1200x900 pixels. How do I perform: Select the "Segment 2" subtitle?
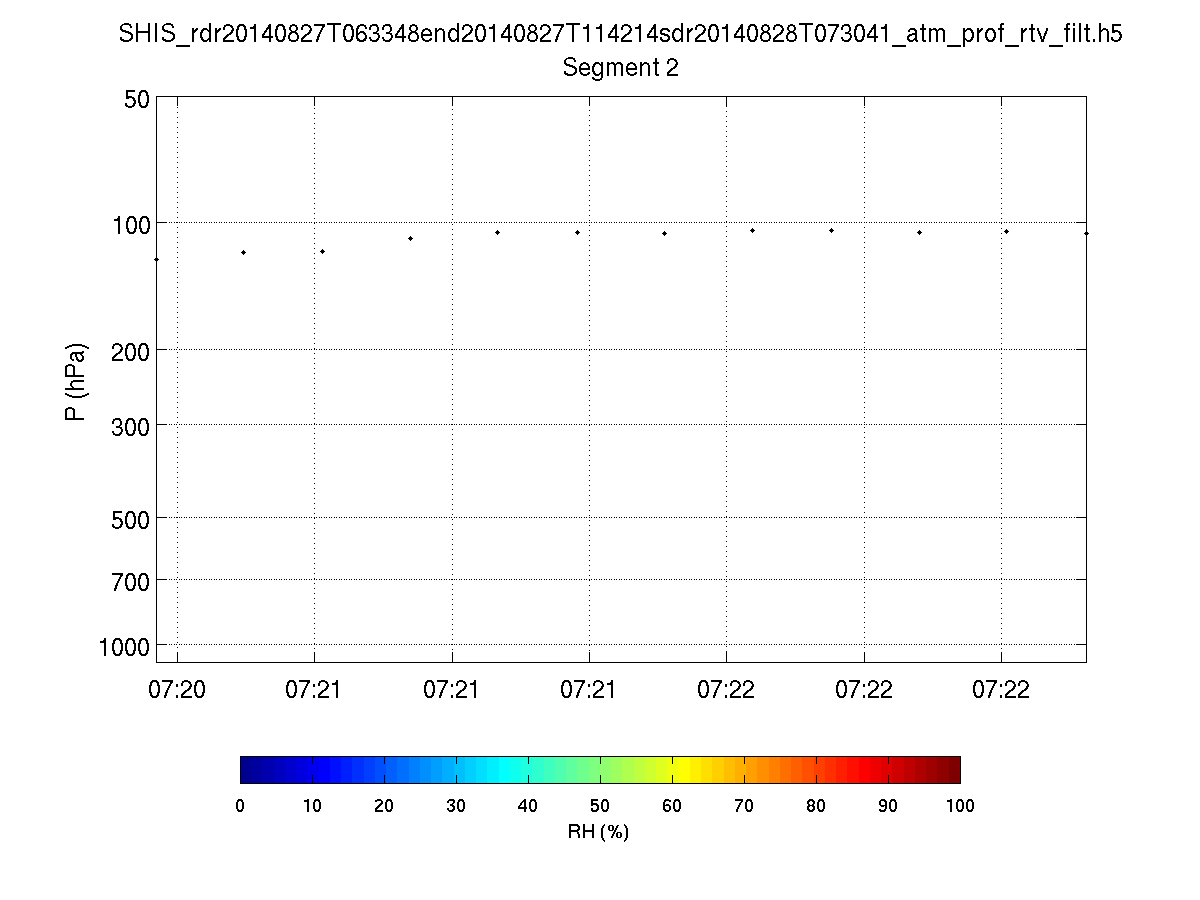(x=620, y=68)
